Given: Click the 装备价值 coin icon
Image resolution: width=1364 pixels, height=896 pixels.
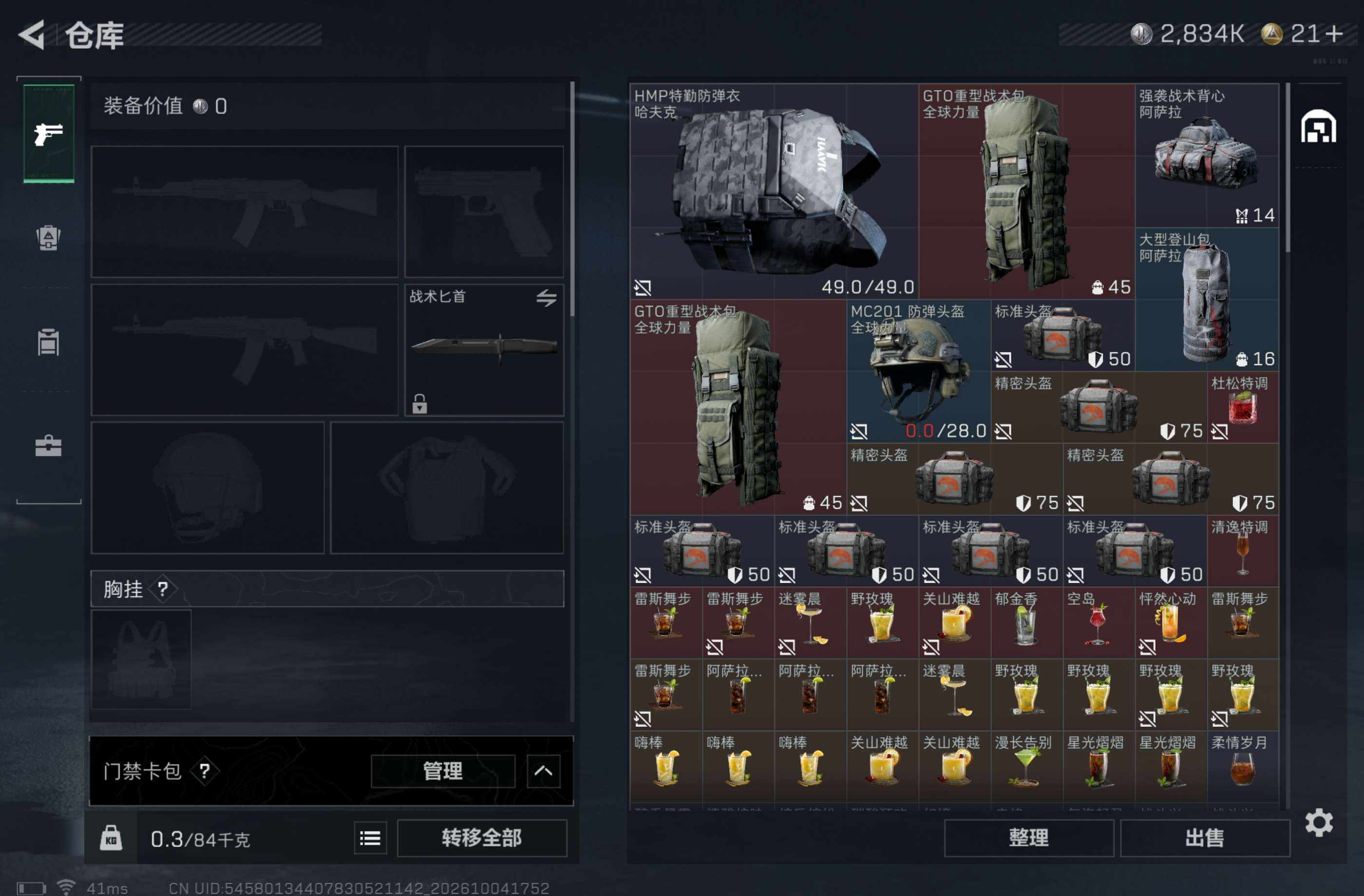Looking at the screenshot, I should tap(200, 106).
